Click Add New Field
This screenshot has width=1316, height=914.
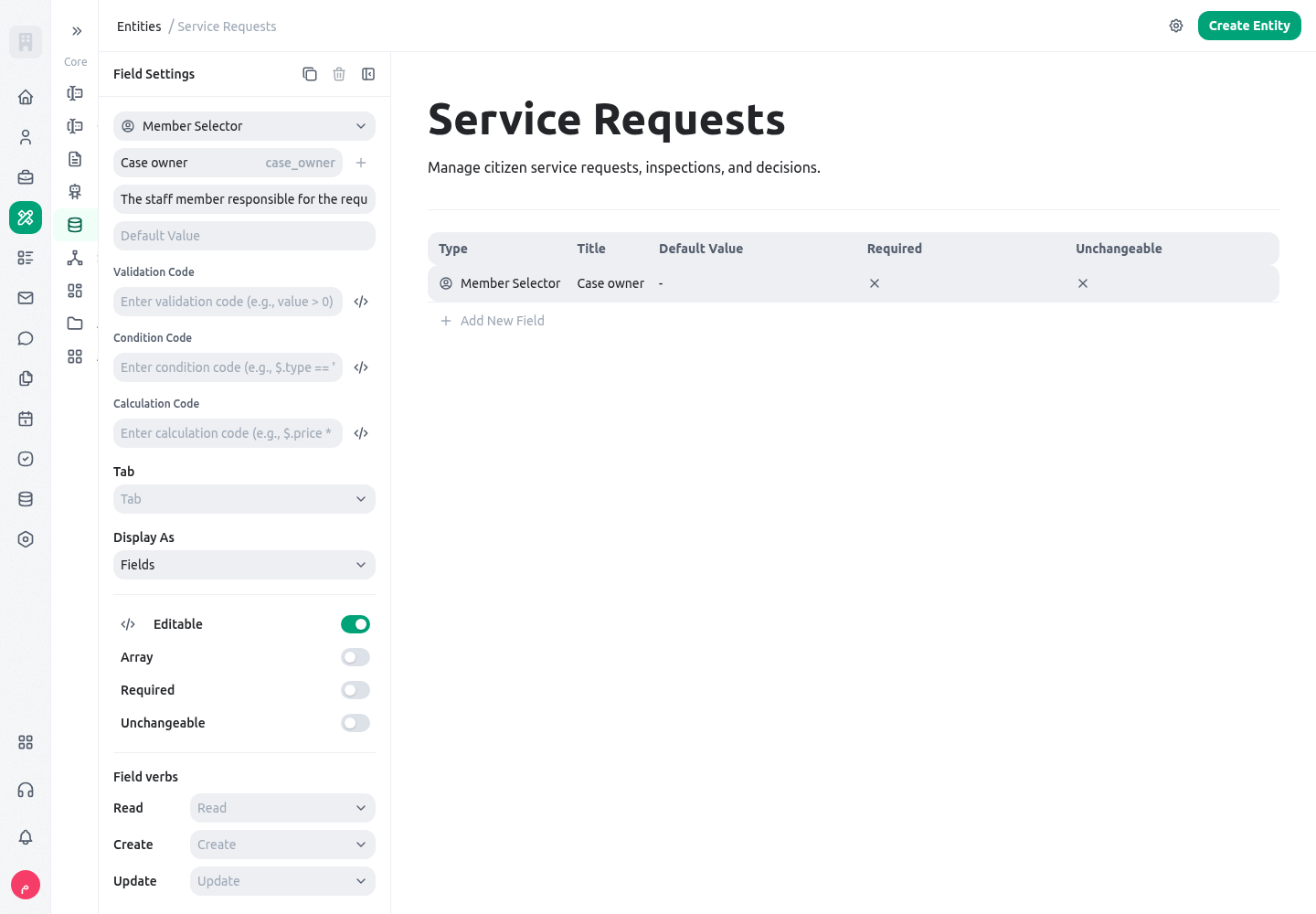point(493,321)
